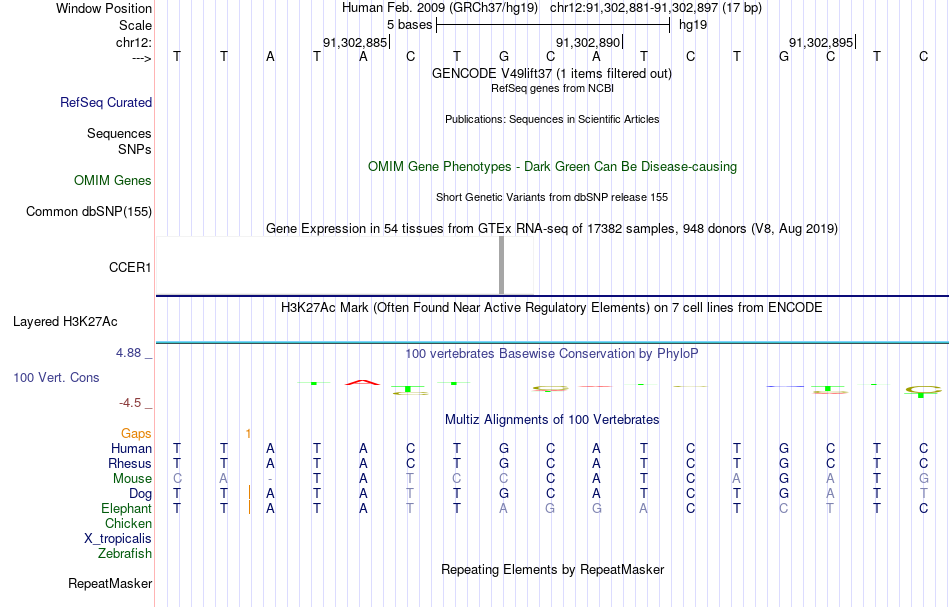This screenshot has height=607, width=950.
Task: Click the SNPs track label
Action: [x=135, y=149]
